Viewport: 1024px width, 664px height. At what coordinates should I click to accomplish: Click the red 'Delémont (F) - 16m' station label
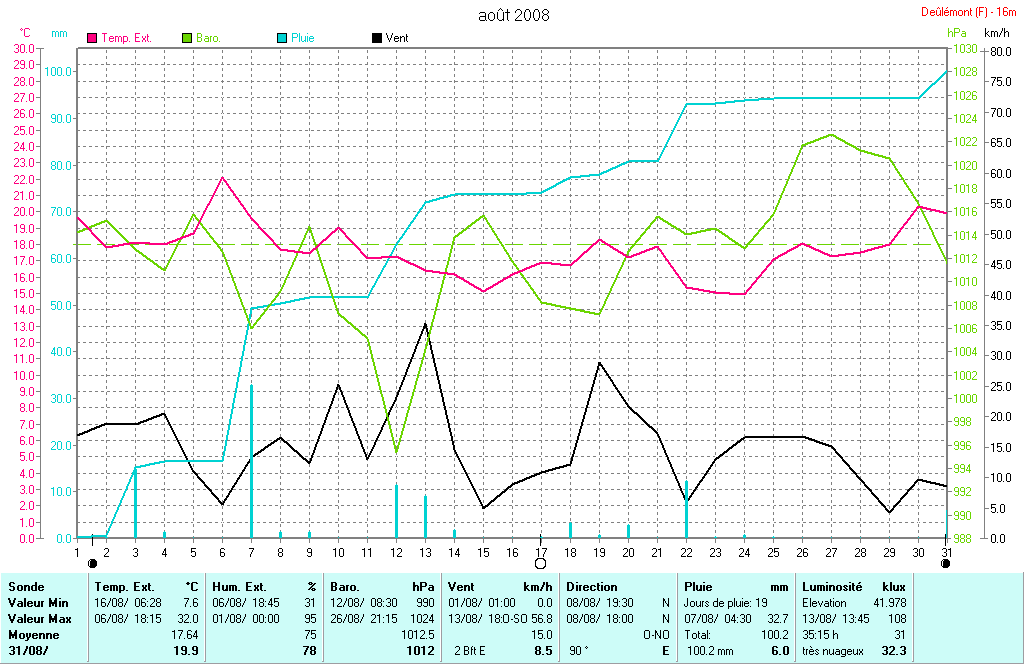coord(969,12)
